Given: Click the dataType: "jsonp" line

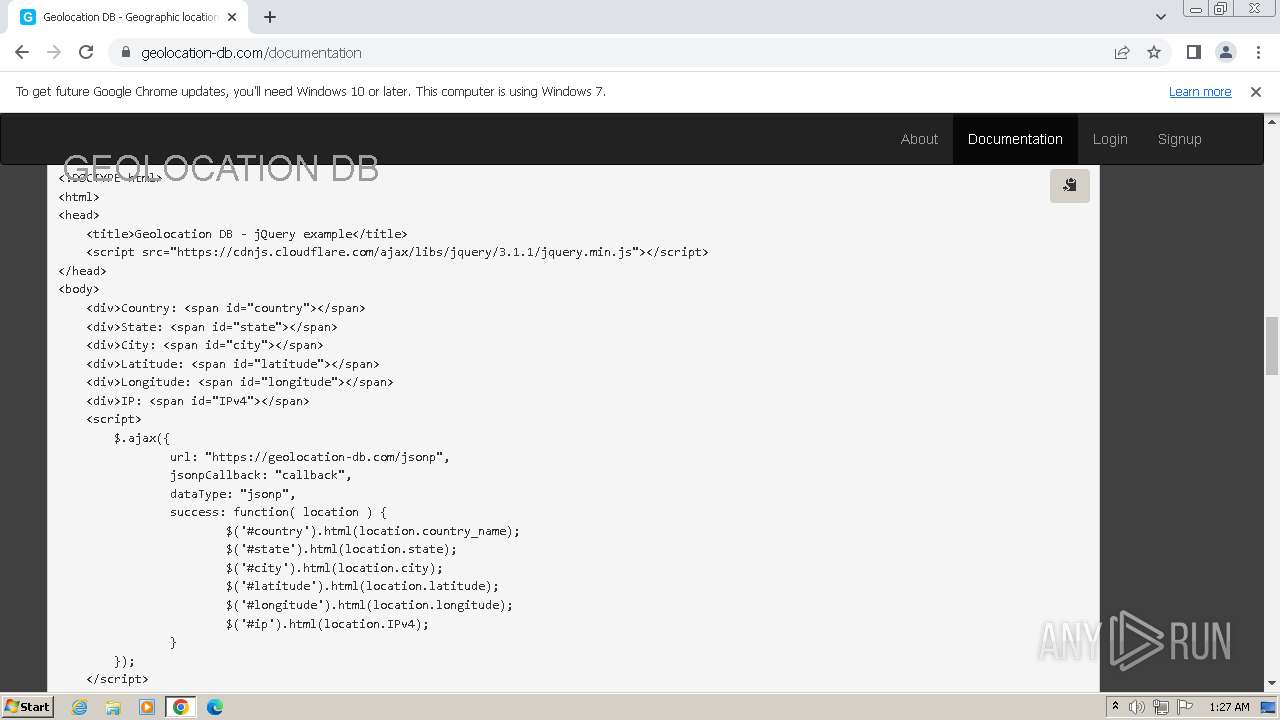Looking at the screenshot, I should point(233,494).
